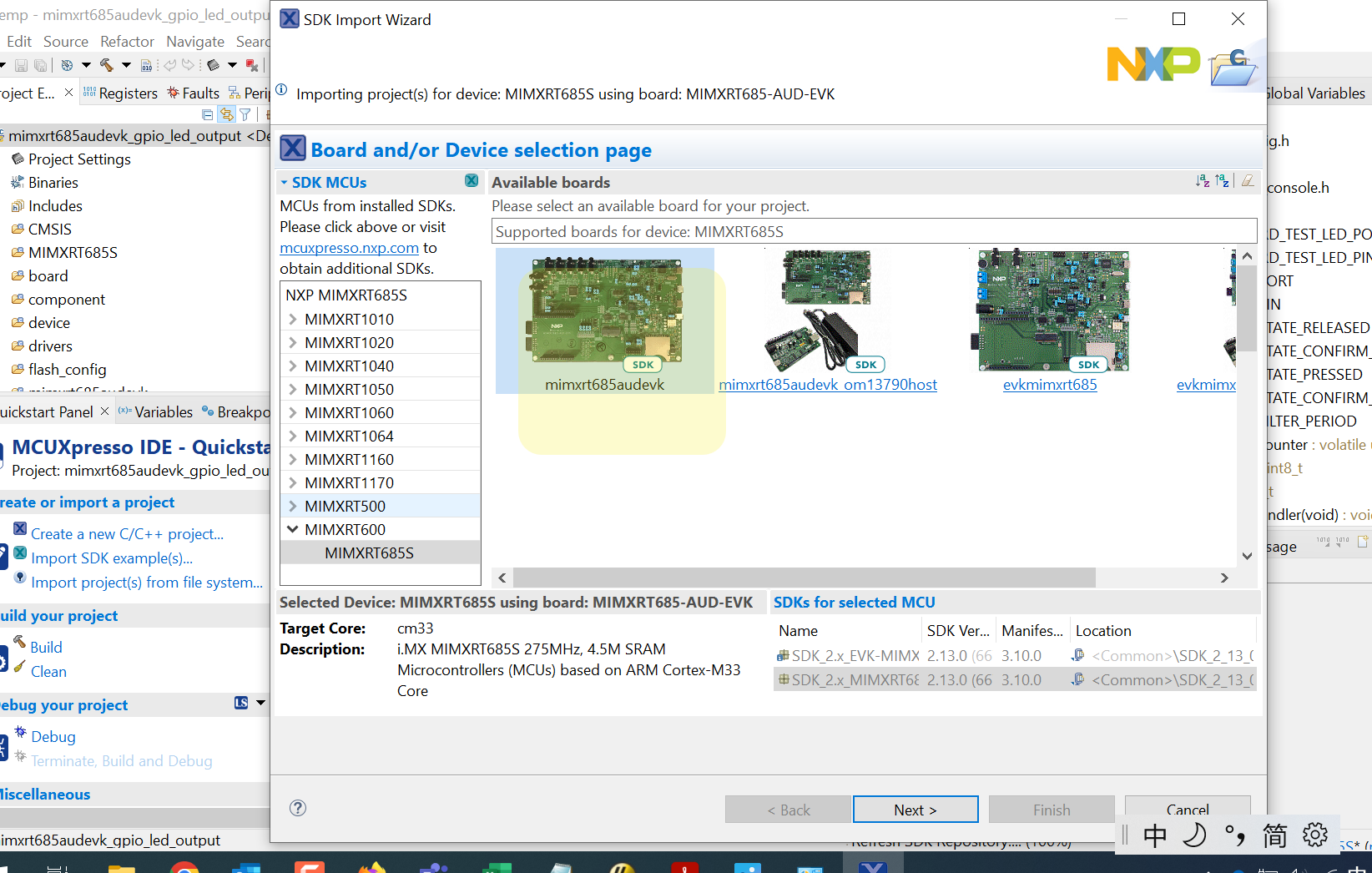Open the mcuxpresso.nxp.com link
This screenshot has width=1372, height=873.
(x=349, y=248)
